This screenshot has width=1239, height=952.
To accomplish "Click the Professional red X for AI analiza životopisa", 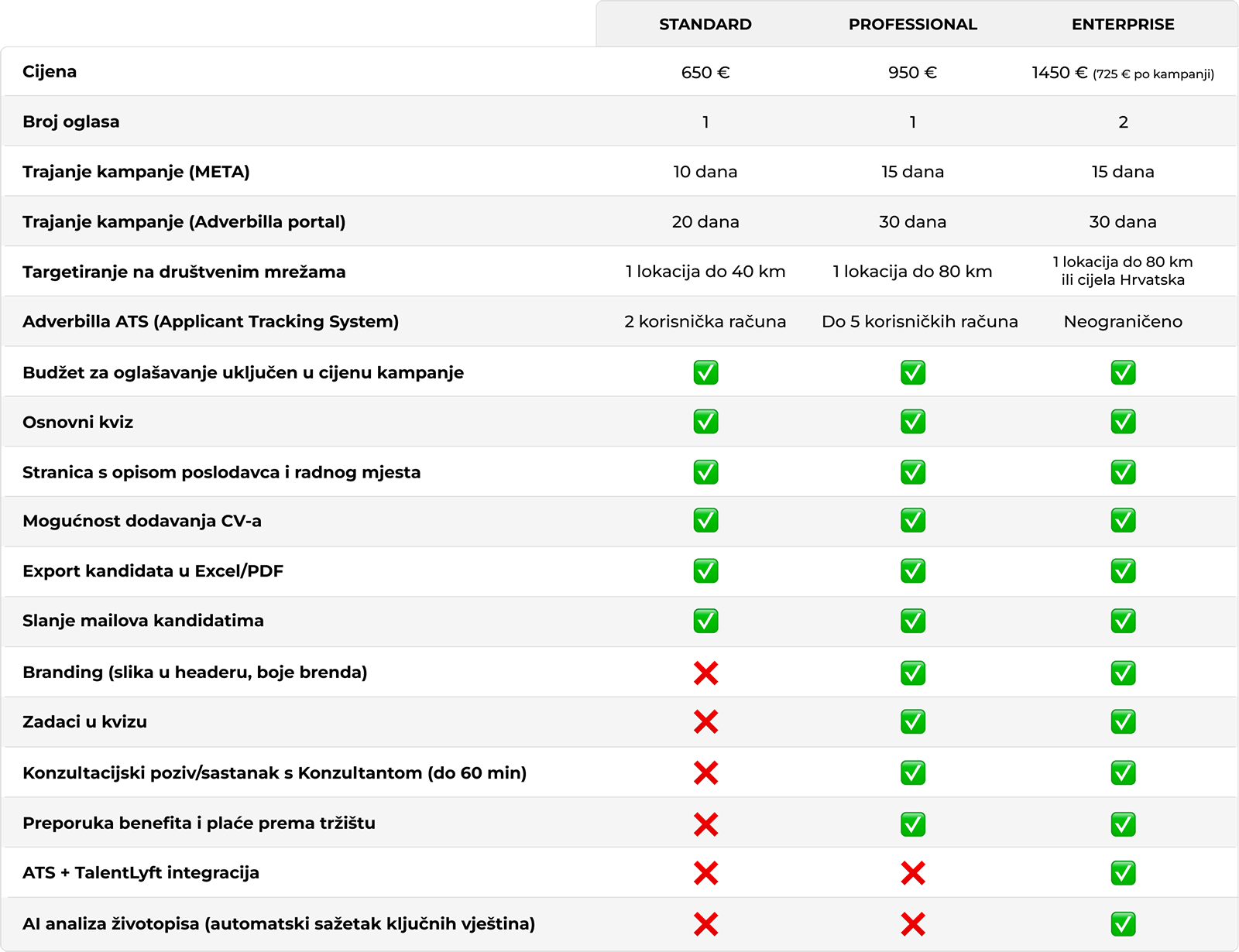I will click(913, 923).
